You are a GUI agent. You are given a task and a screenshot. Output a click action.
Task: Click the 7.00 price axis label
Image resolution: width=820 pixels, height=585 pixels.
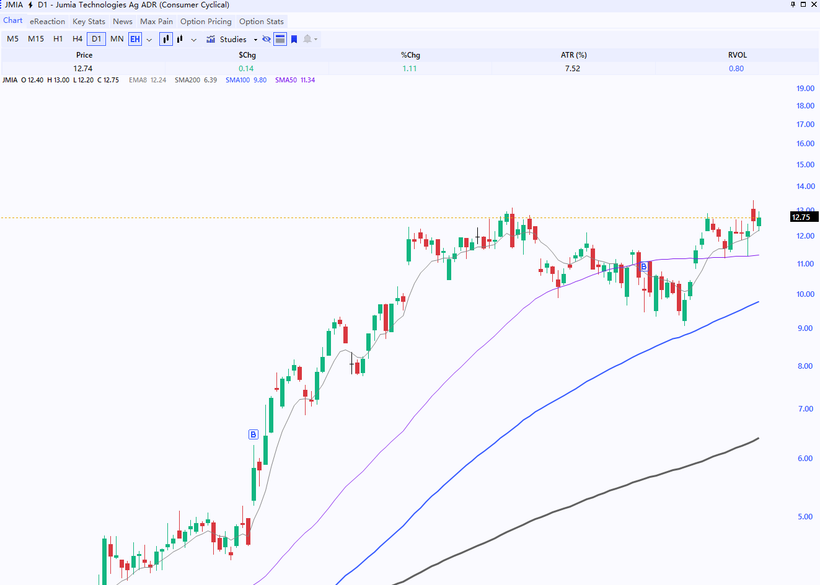pos(805,408)
